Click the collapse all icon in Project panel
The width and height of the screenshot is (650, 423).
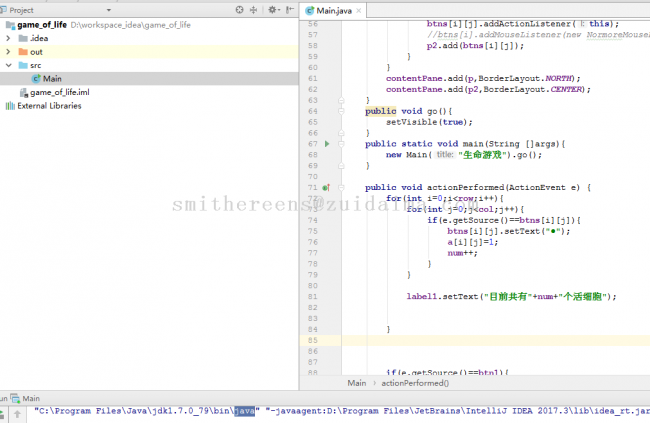[x=254, y=9]
